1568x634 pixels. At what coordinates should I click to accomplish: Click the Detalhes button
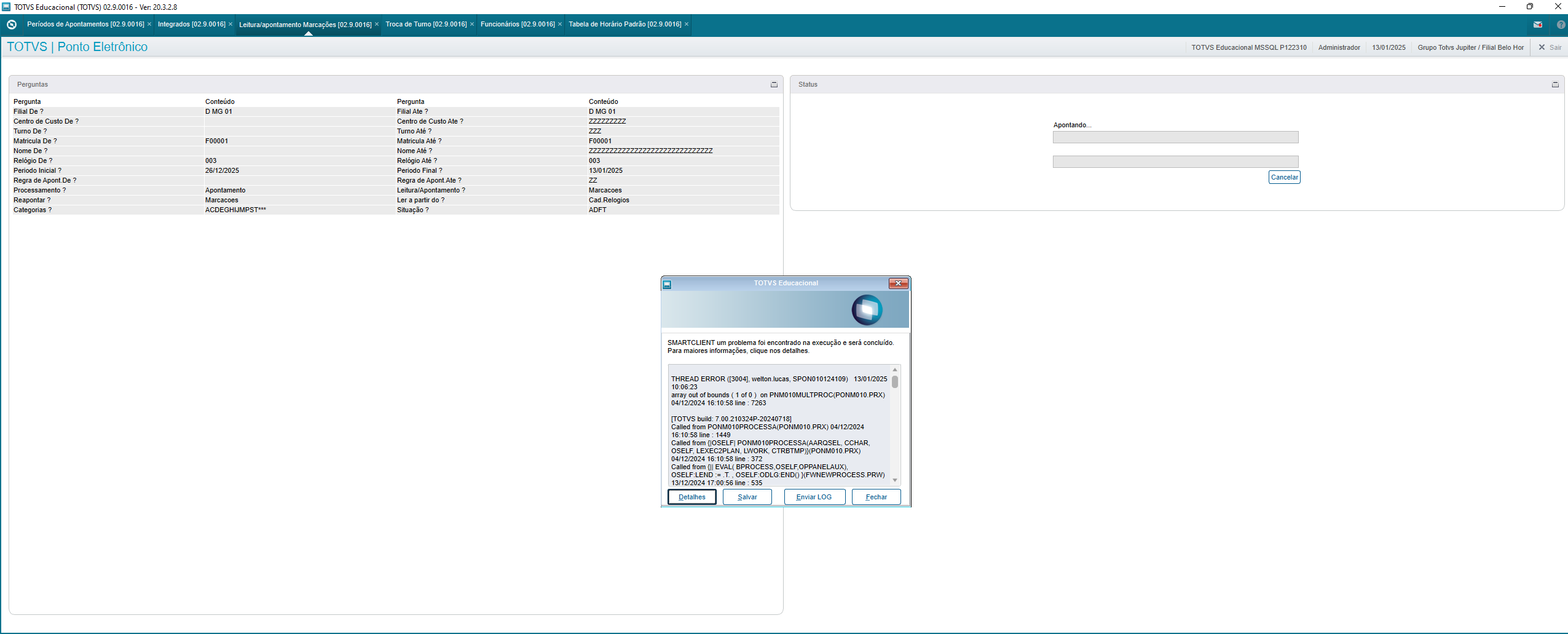(692, 497)
